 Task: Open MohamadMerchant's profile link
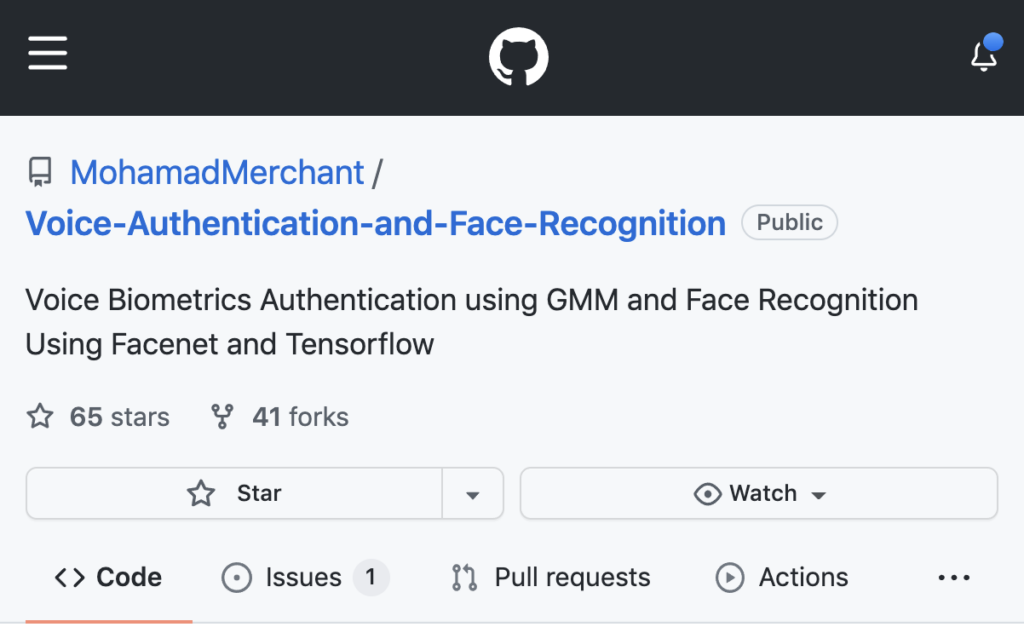(216, 172)
